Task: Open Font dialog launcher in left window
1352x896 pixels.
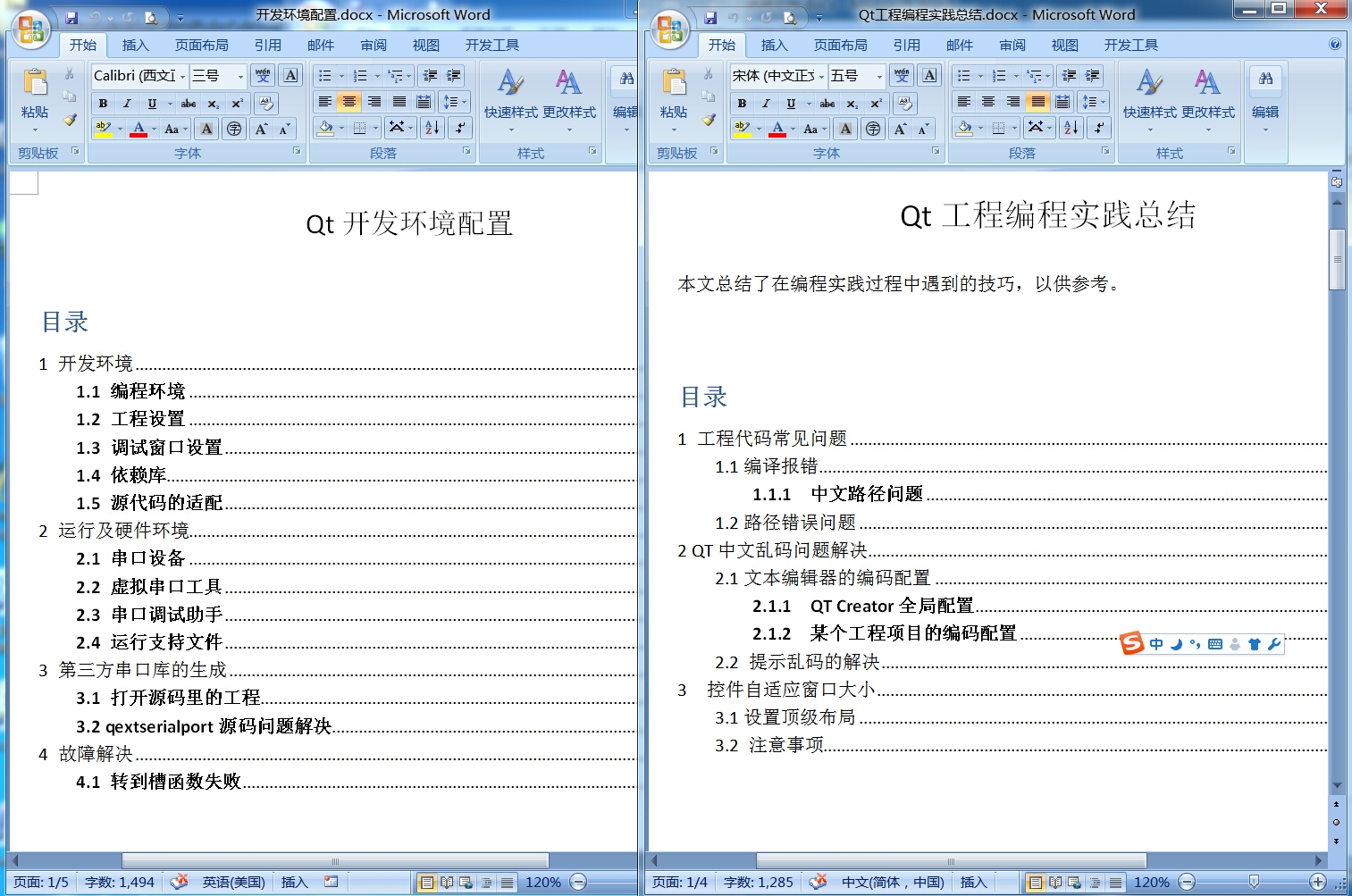Action: [297, 152]
